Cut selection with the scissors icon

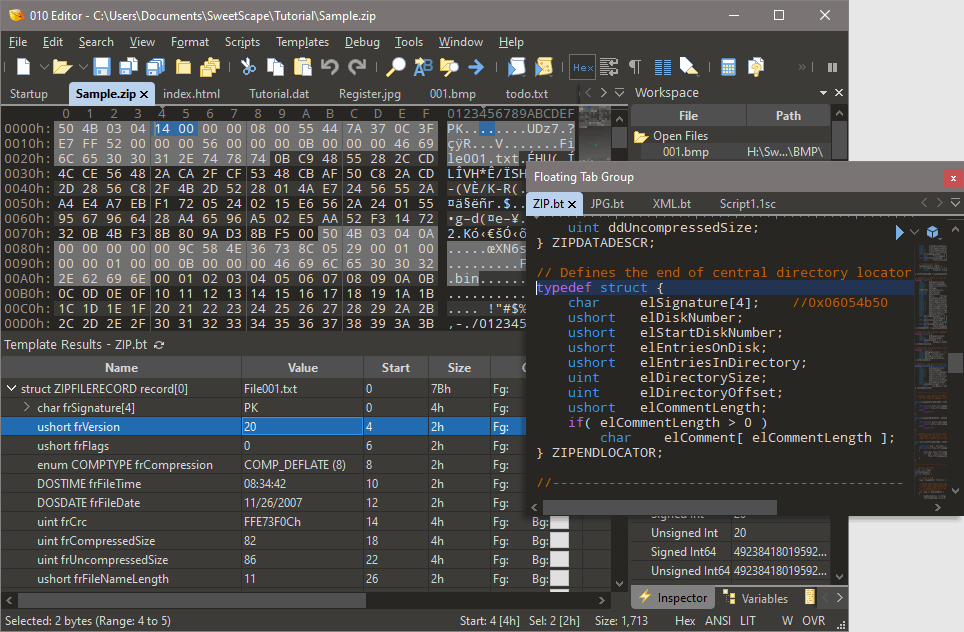(248, 66)
